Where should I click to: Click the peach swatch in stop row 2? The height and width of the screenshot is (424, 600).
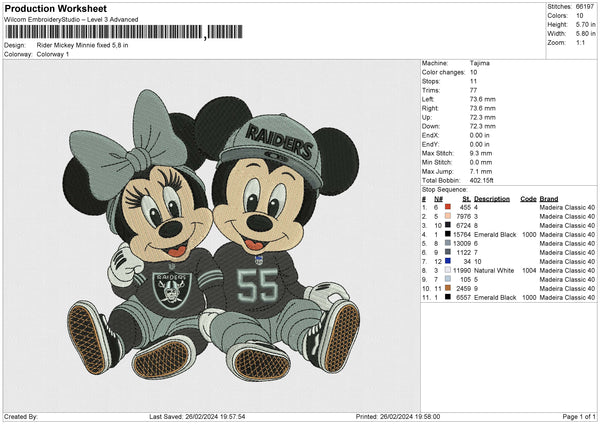point(448,216)
